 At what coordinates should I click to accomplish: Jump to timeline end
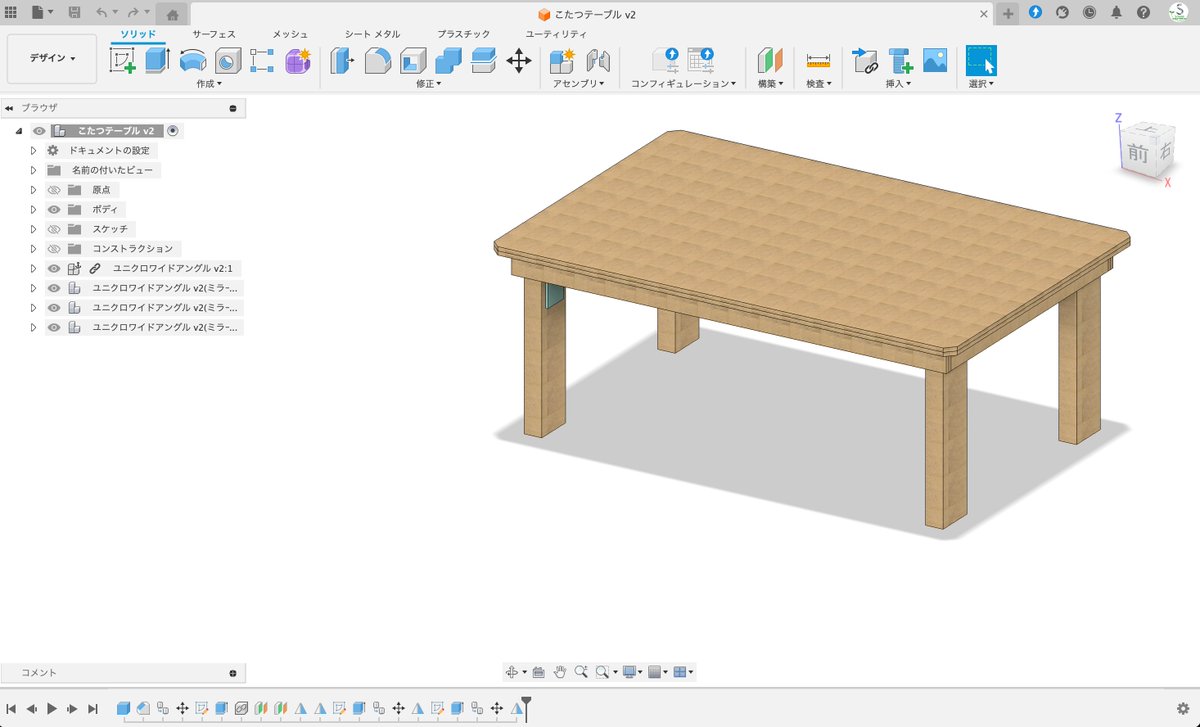pyautogui.click(x=93, y=708)
